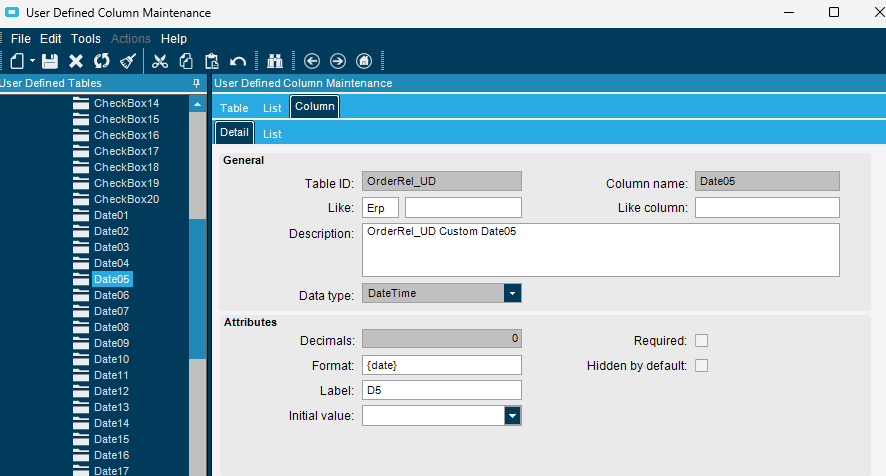Select Date06 in the tree list
The image size is (886, 476).
(x=111, y=295)
